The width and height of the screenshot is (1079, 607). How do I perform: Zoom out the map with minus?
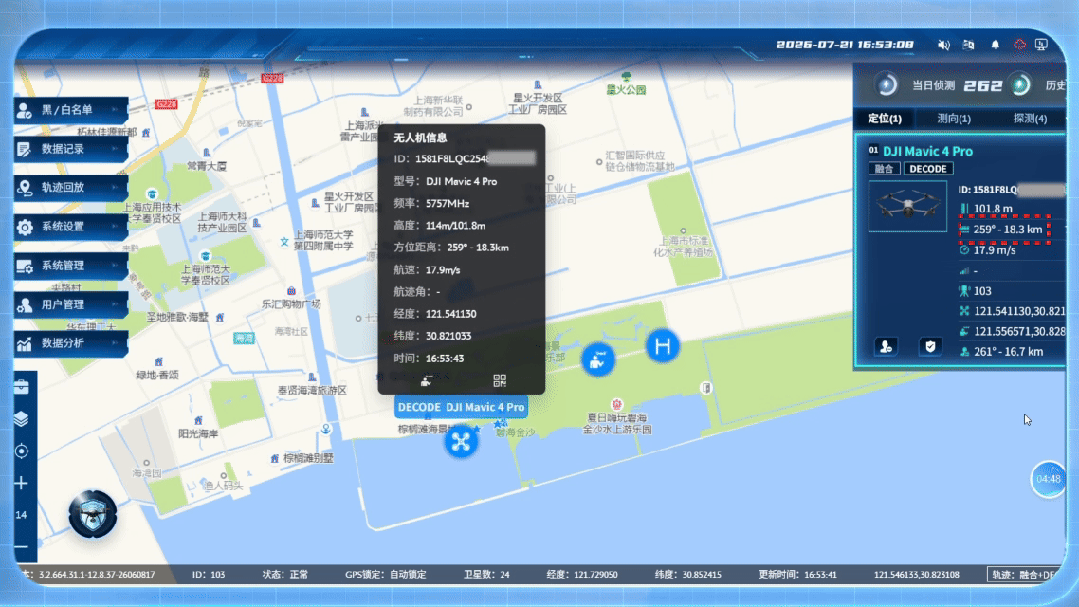21,547
